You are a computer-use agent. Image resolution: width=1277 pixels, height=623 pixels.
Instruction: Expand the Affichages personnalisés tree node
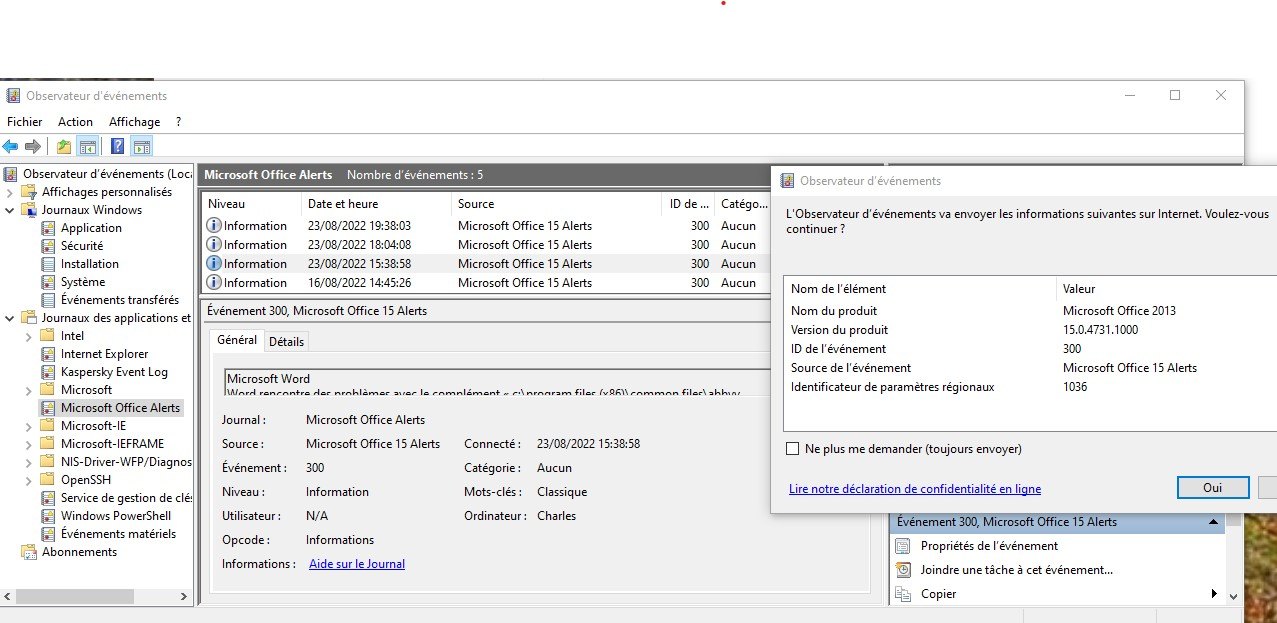pyautogui.click(x=10, y=192)
